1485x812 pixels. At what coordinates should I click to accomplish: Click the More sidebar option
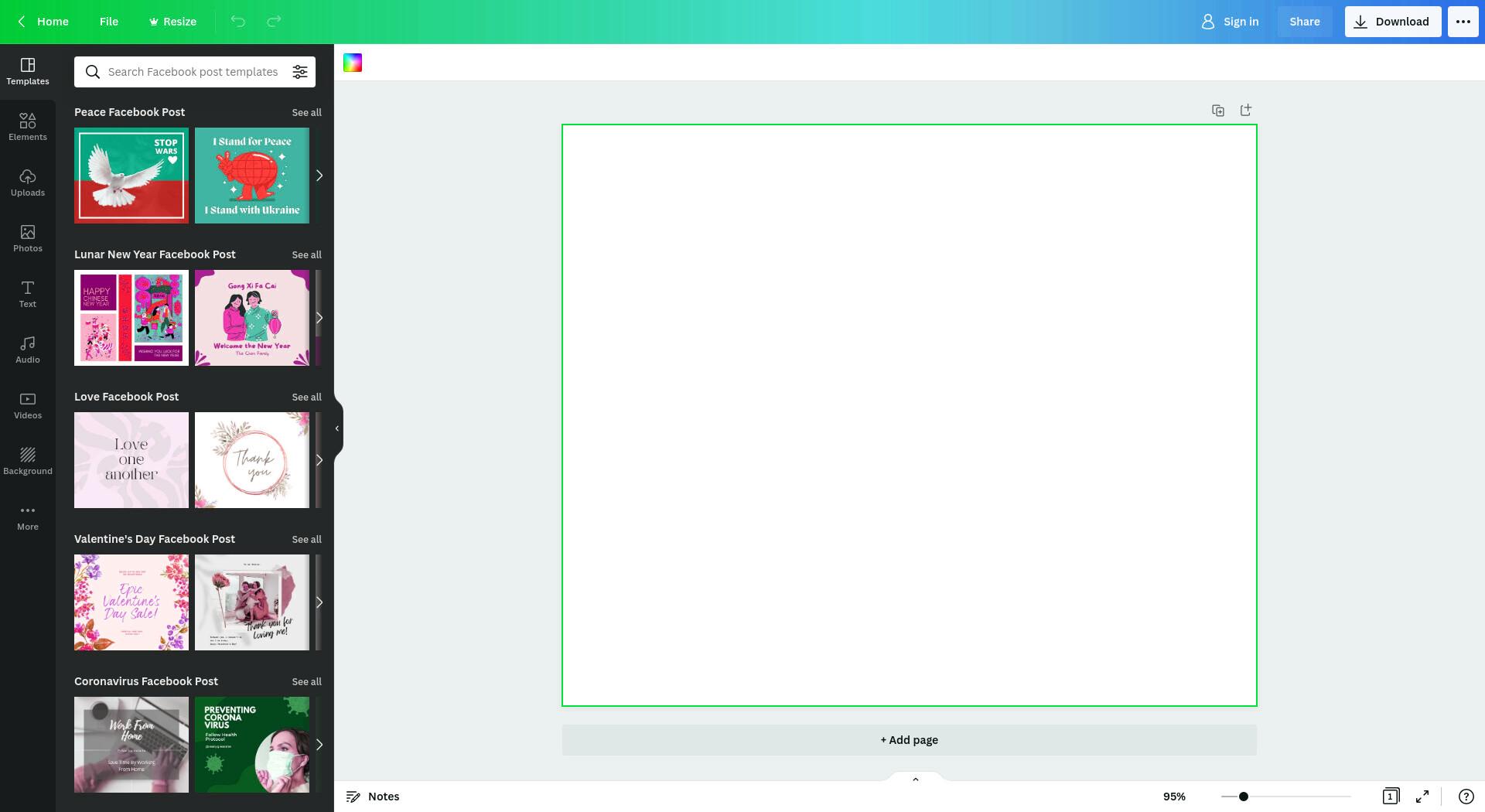click(28, 517)
